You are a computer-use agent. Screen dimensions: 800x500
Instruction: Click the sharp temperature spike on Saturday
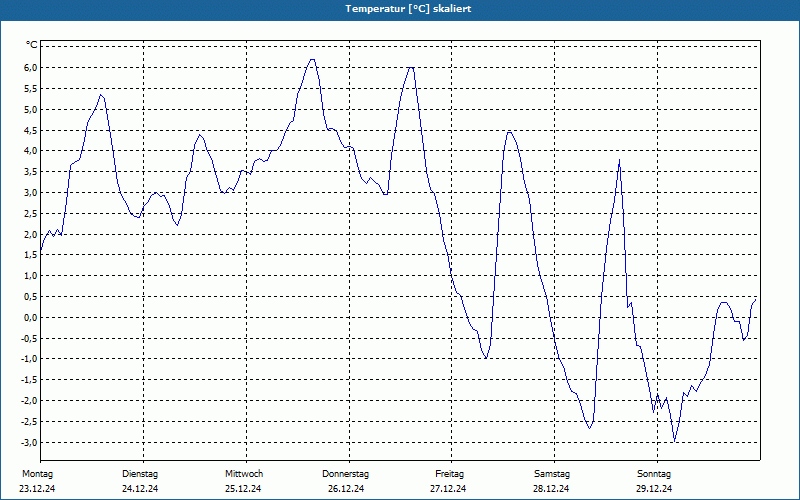pos(619,160)
